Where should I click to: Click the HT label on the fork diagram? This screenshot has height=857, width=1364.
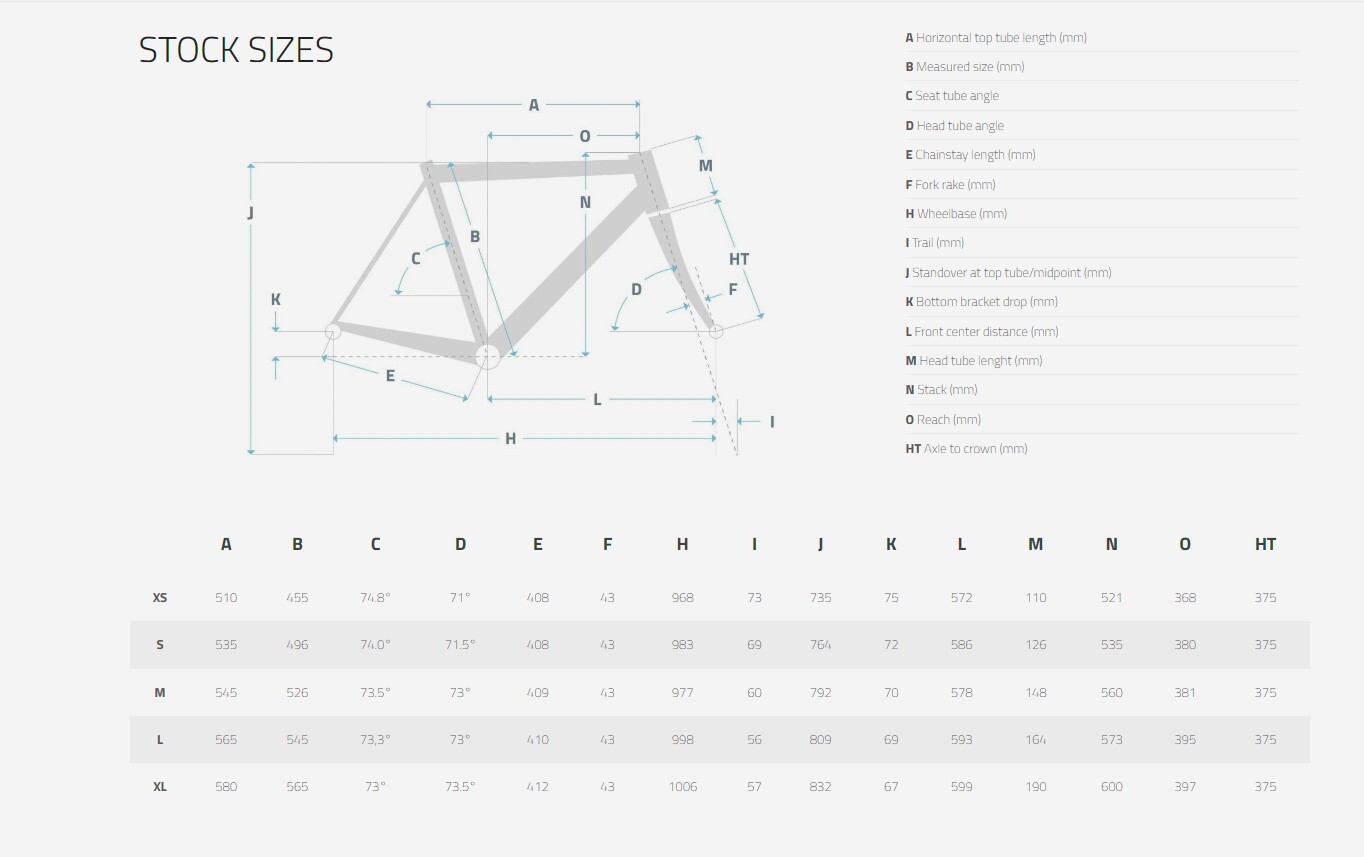(739, 259)
